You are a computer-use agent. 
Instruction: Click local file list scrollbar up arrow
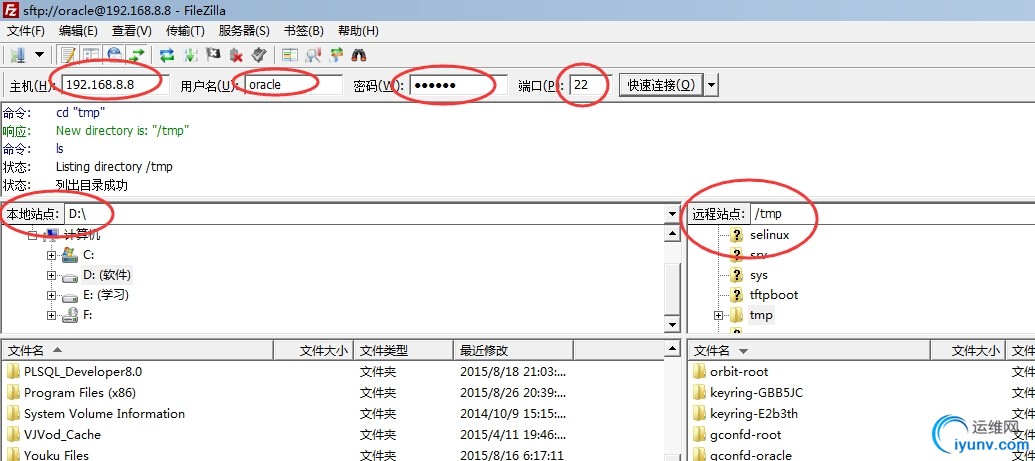[673, 349]
